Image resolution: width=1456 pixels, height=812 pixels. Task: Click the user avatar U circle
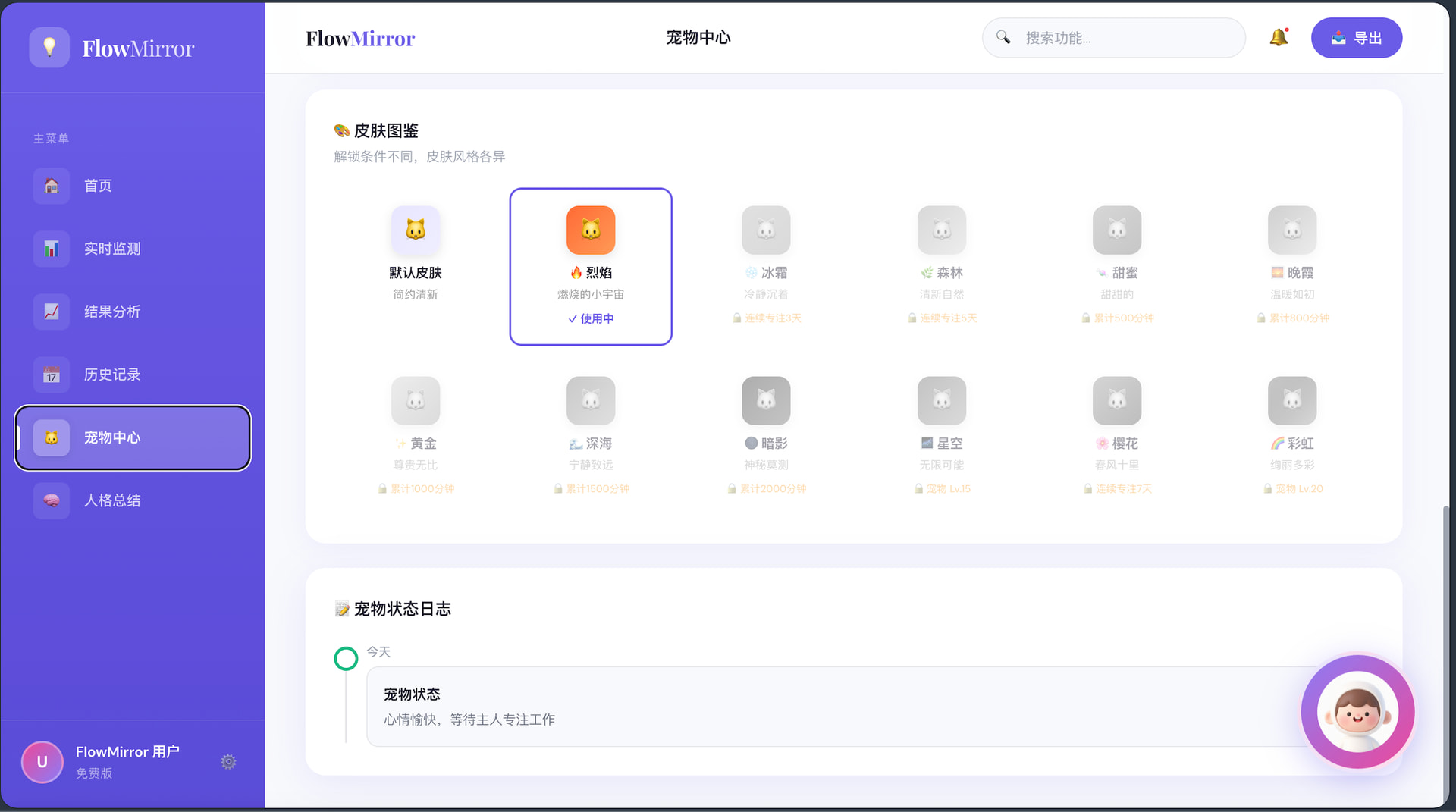pos(42,761)
